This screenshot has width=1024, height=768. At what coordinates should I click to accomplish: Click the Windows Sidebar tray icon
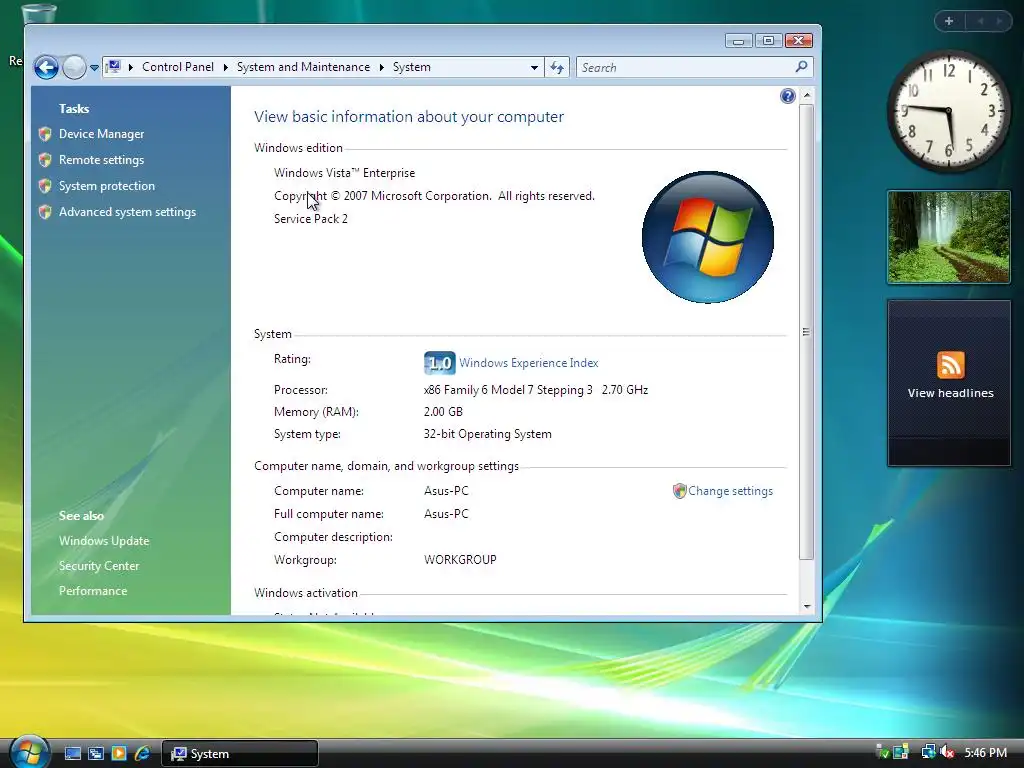901,752
